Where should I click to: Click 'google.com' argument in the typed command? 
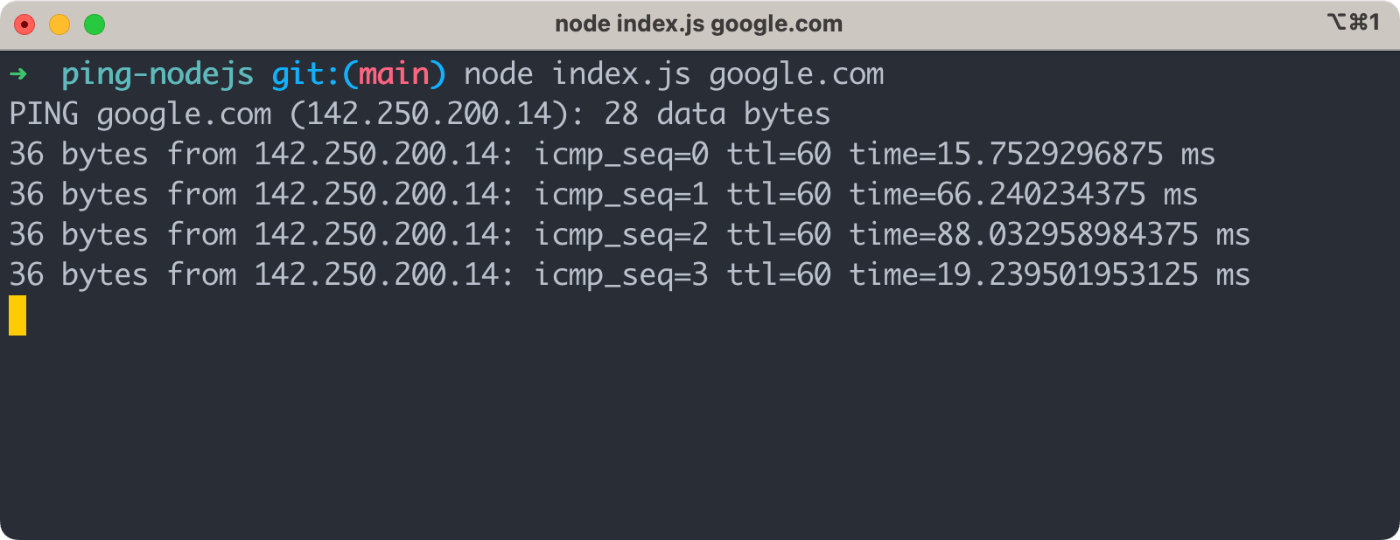796,75
